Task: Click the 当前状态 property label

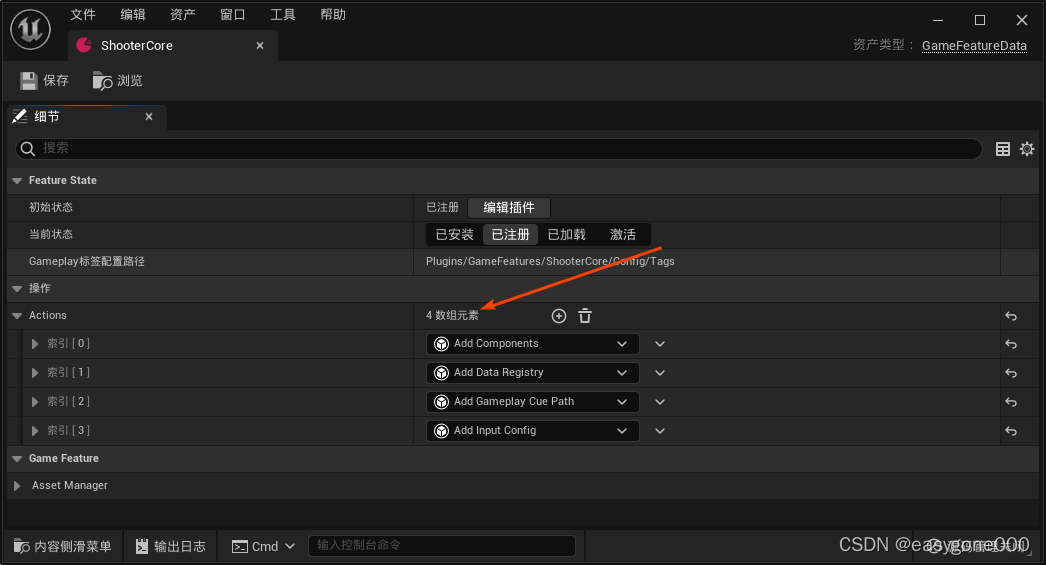Action: (51, 235)
